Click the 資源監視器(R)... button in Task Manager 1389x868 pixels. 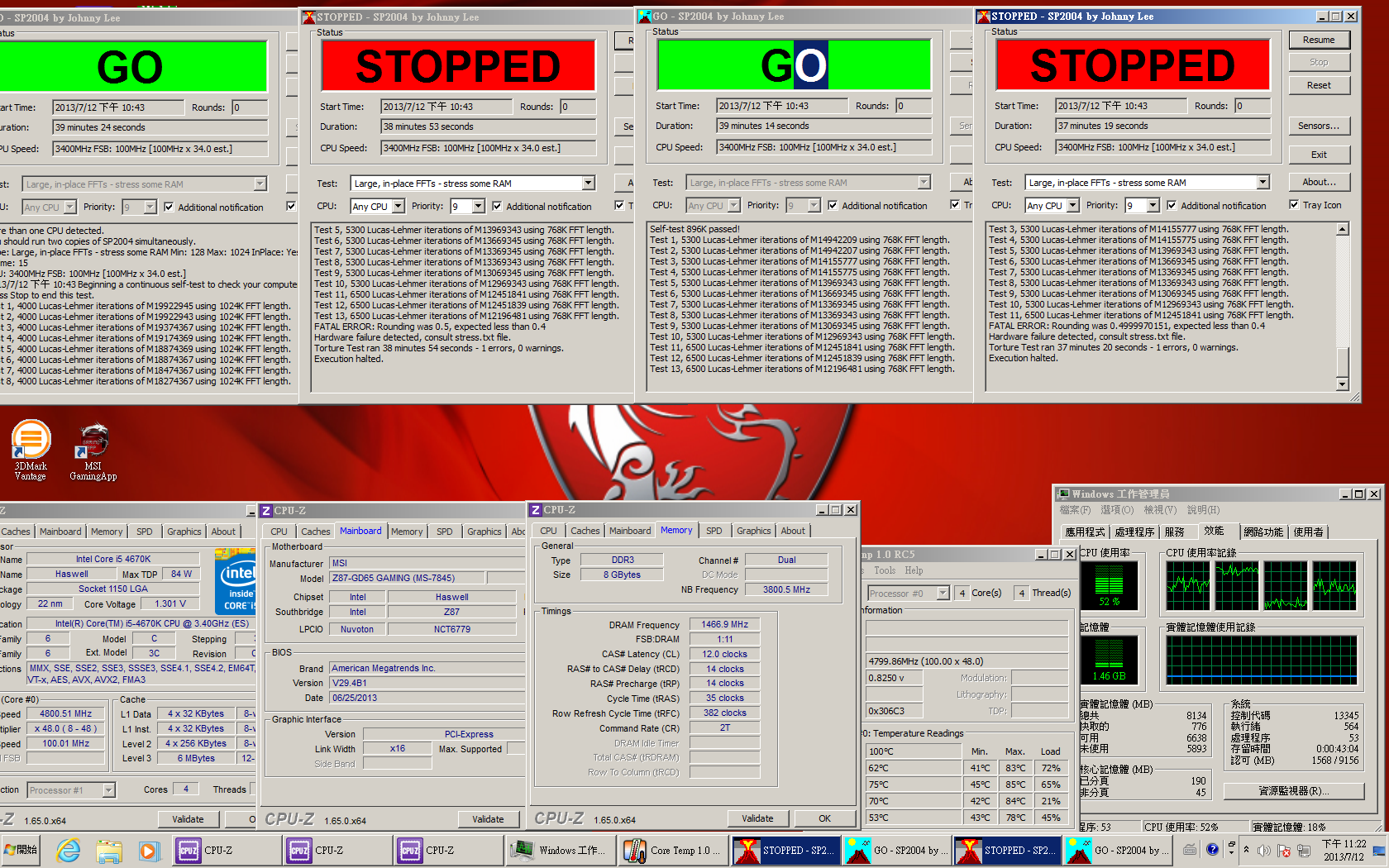pos(1294,791)
